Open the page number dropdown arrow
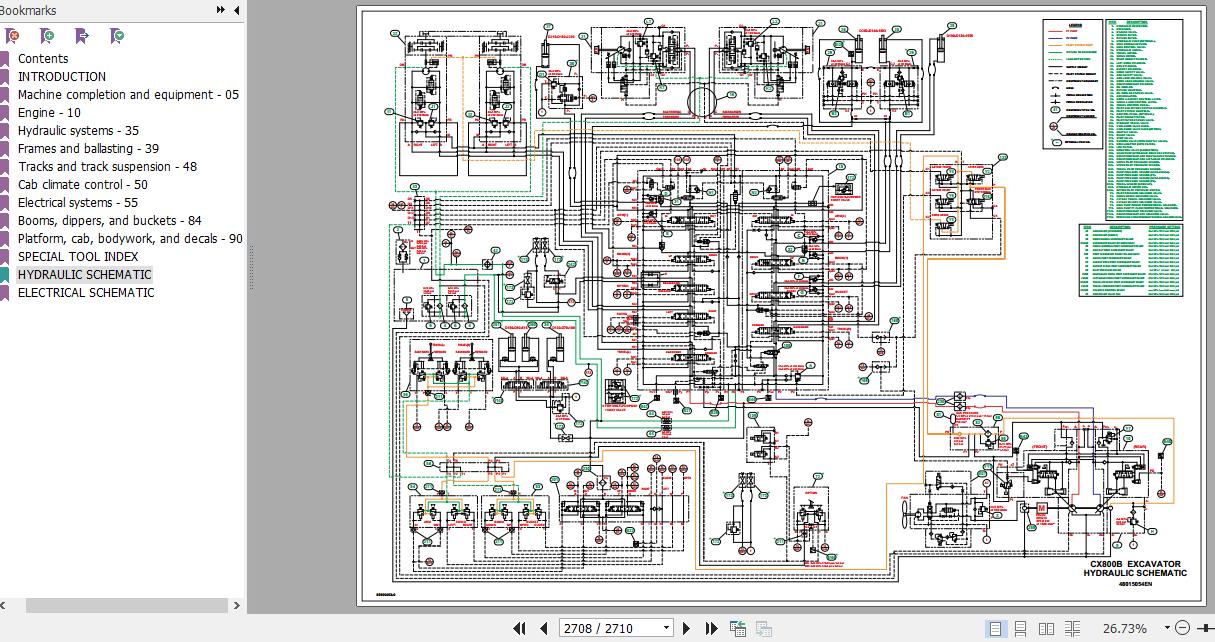The height and width of the screenshot is (642, 1215). pyautogui.click(x=665, y=628)
